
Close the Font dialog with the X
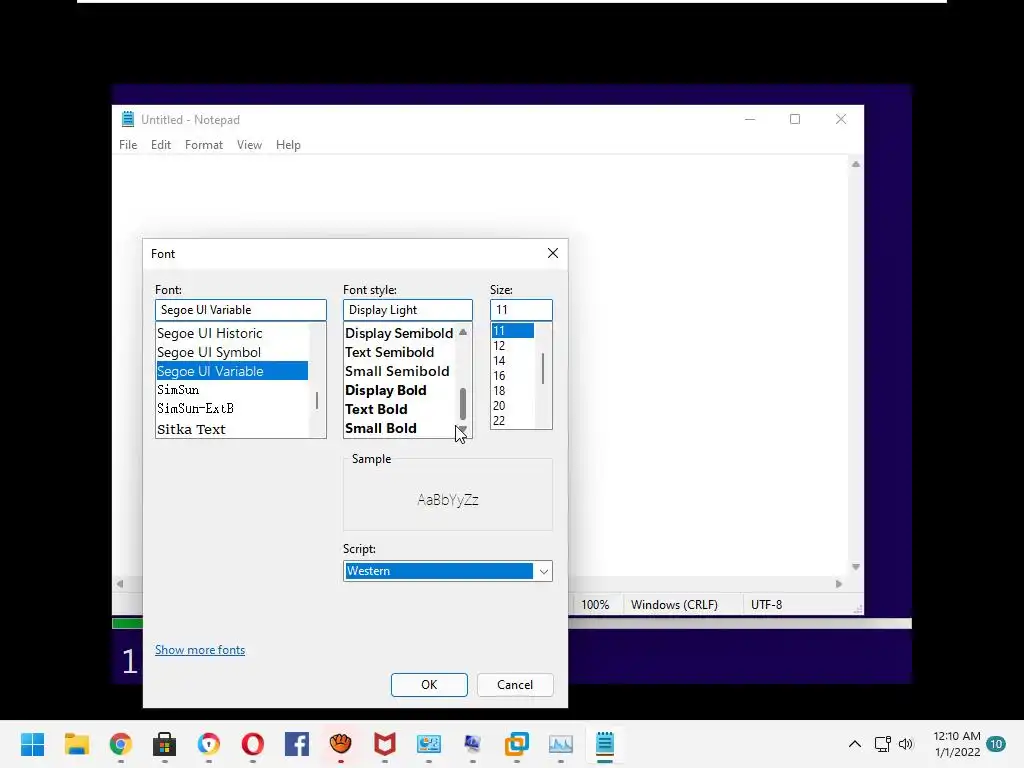pos(552,253)
